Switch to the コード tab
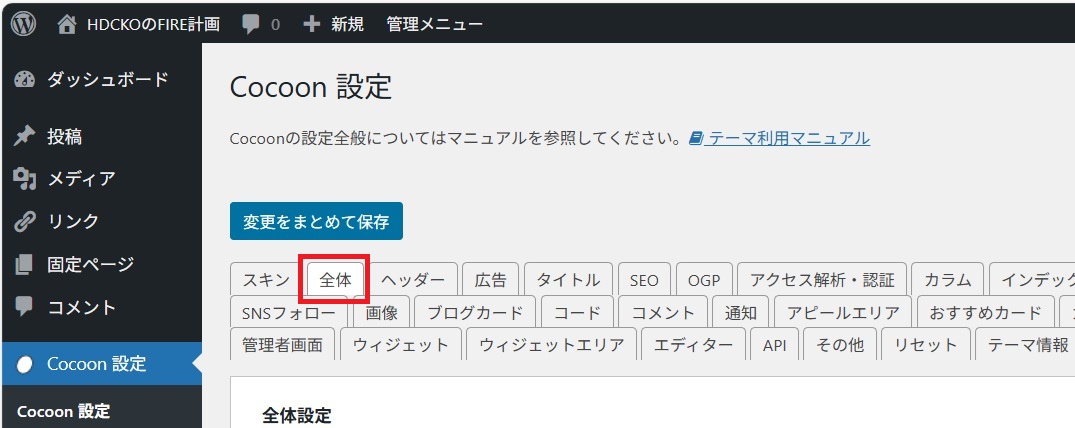The width and height of the screenshot is (1075, 428). (x=577, y=313)
